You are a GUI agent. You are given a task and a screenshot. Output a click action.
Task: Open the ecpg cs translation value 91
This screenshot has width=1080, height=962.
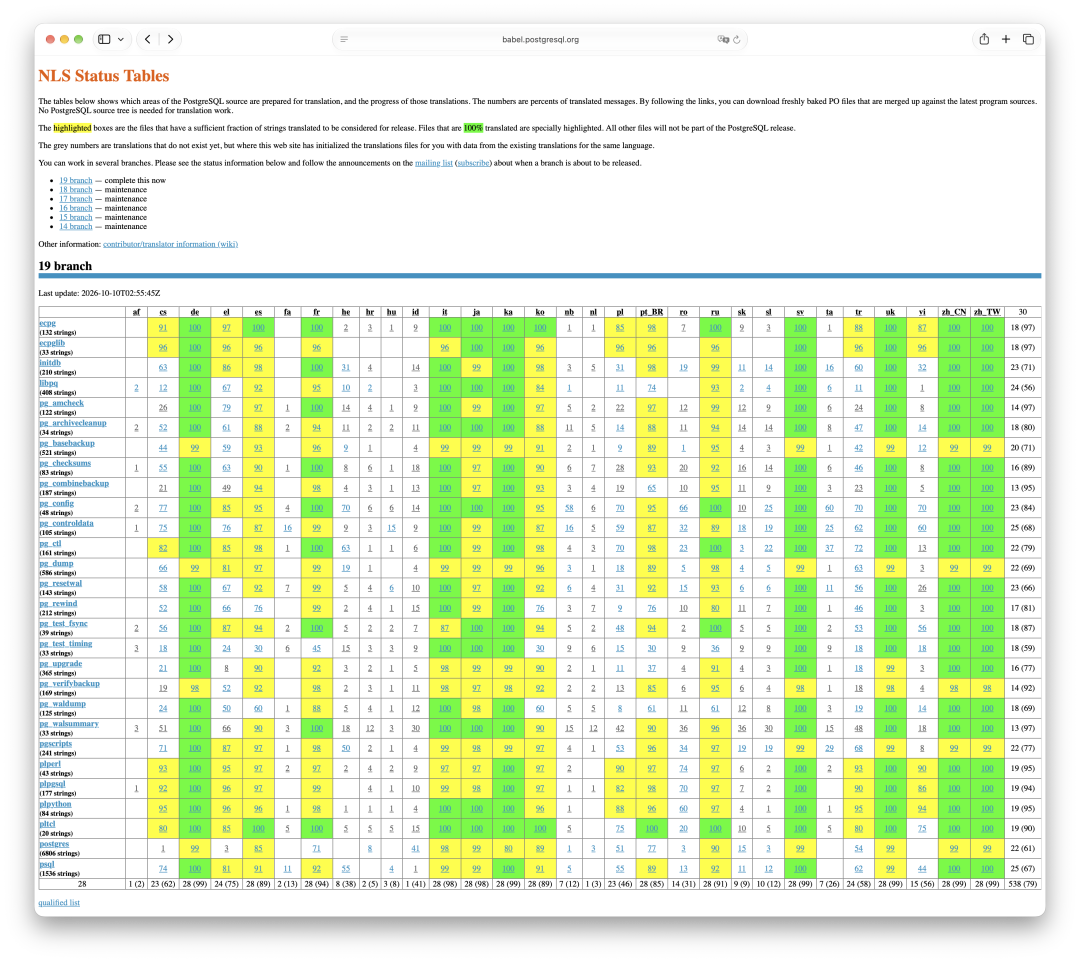tap(163, 328)
